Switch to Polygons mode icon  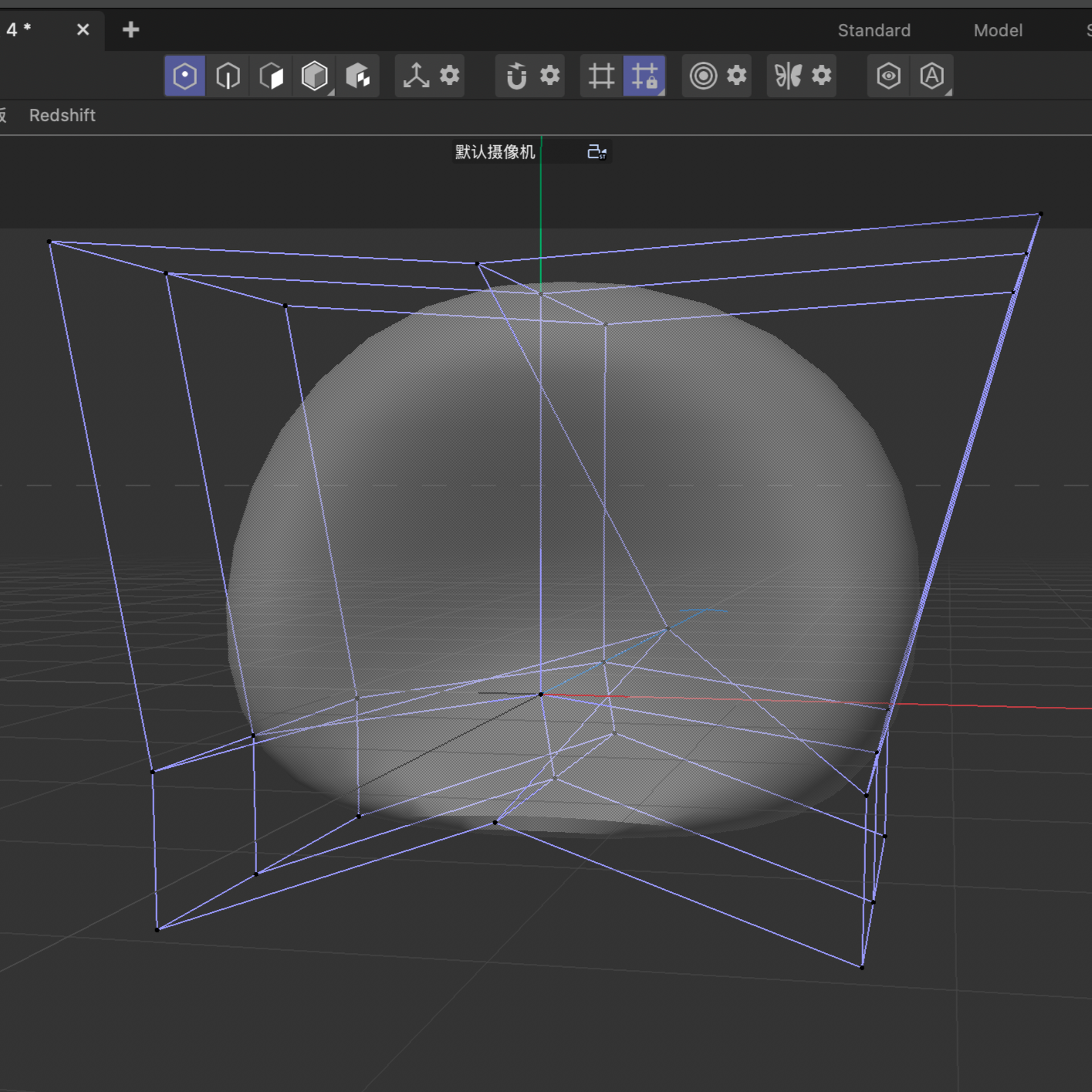[x=271, y=76]
